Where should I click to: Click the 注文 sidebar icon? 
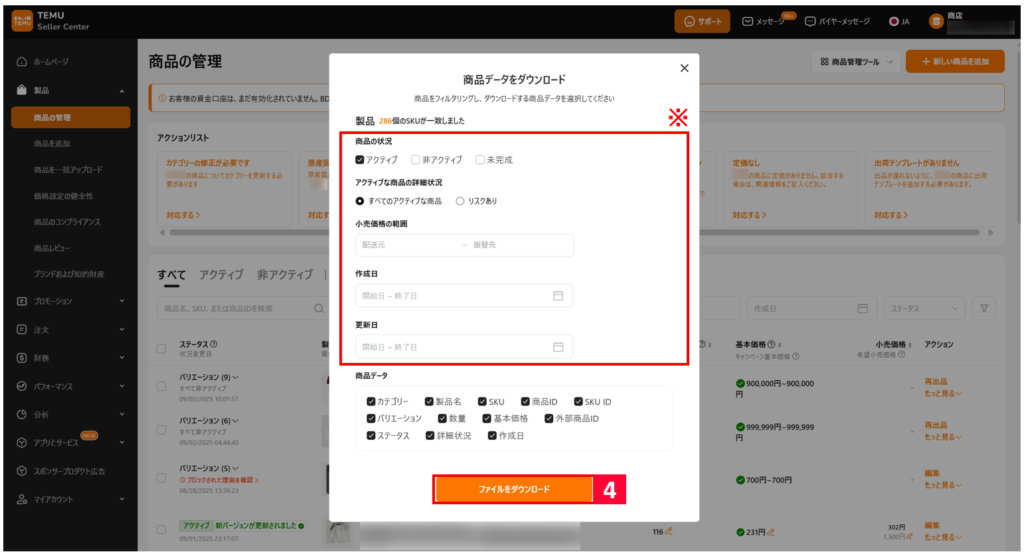(x=22, y=329)
